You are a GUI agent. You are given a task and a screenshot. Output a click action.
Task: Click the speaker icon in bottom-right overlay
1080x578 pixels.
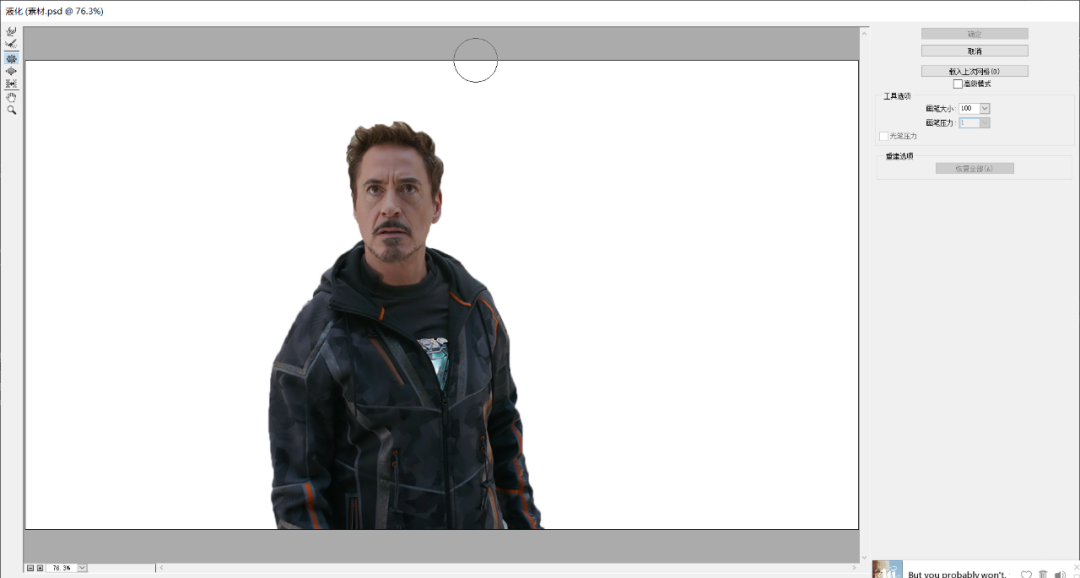pyautogui.click(x=1060, y=574)
